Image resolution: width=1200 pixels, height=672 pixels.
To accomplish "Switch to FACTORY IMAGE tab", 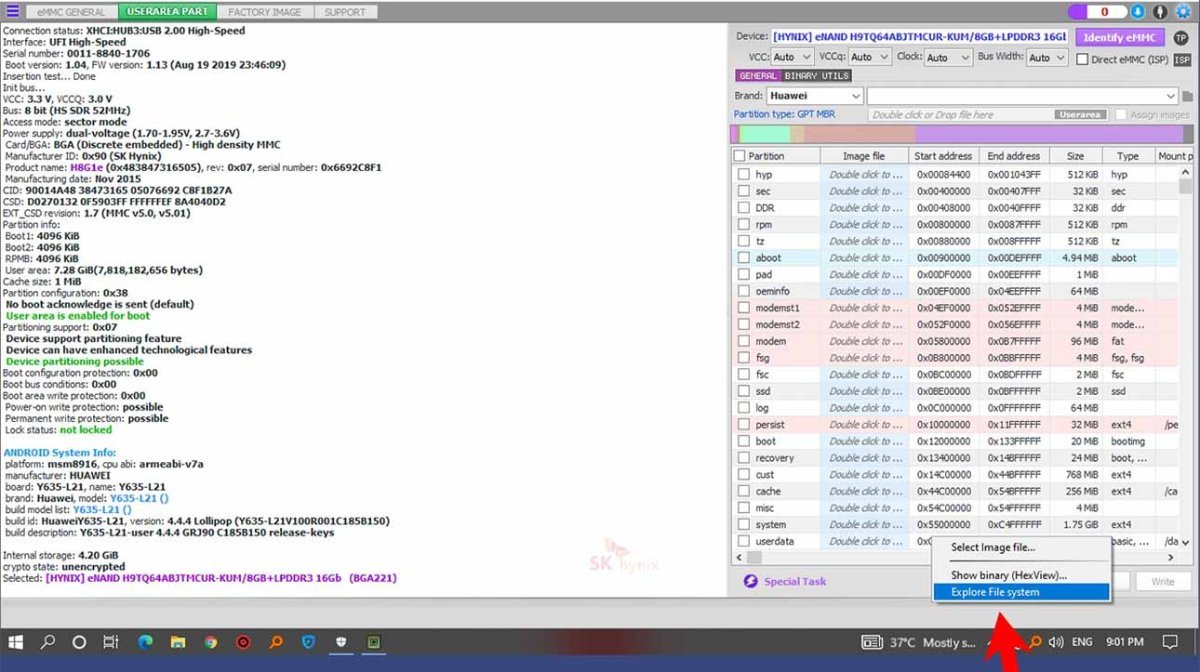I will pyautogui.click(x=266, y=12).
